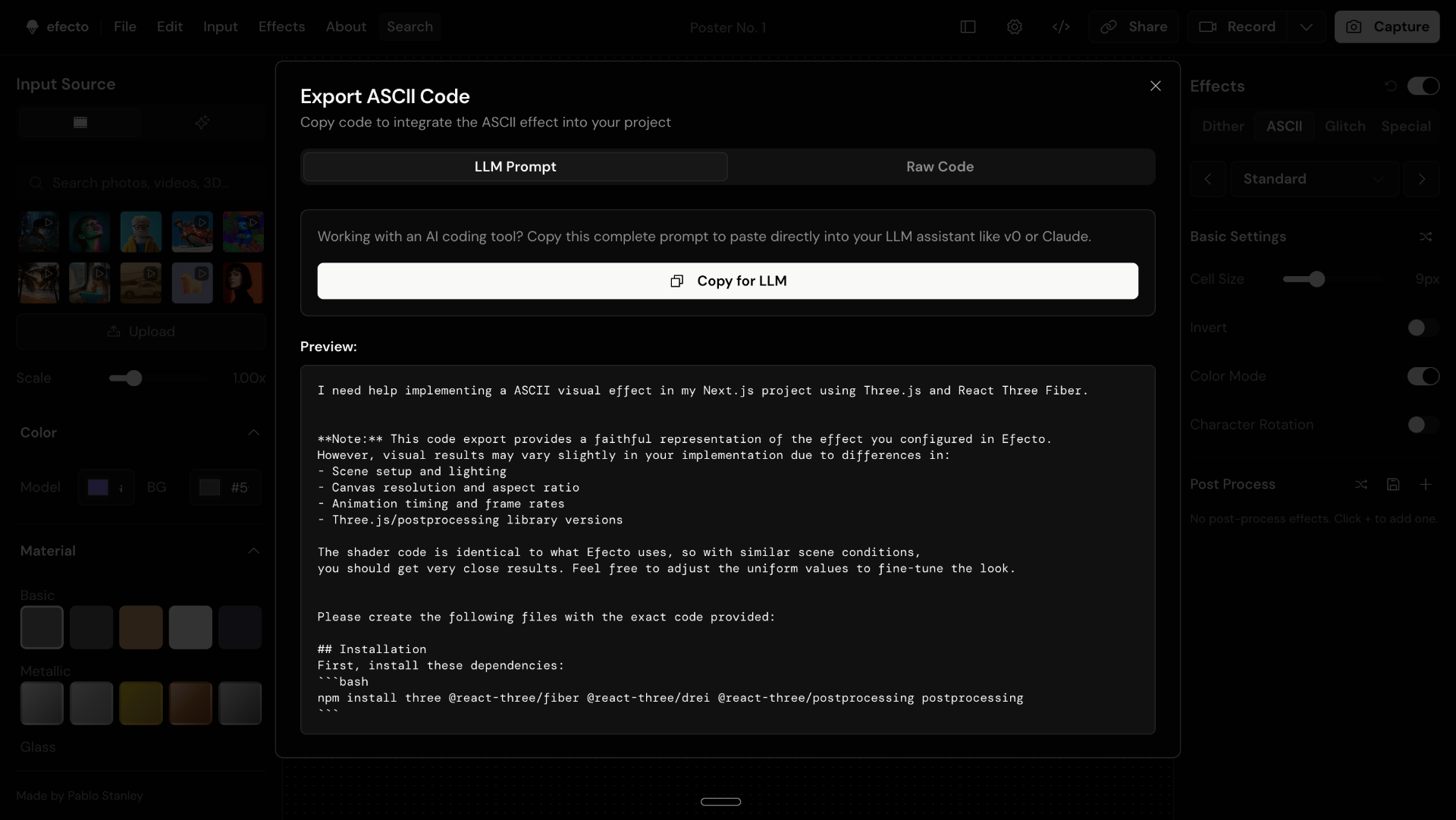
Task: Reset effects with the undo arrow icon
Action: 1391,86
